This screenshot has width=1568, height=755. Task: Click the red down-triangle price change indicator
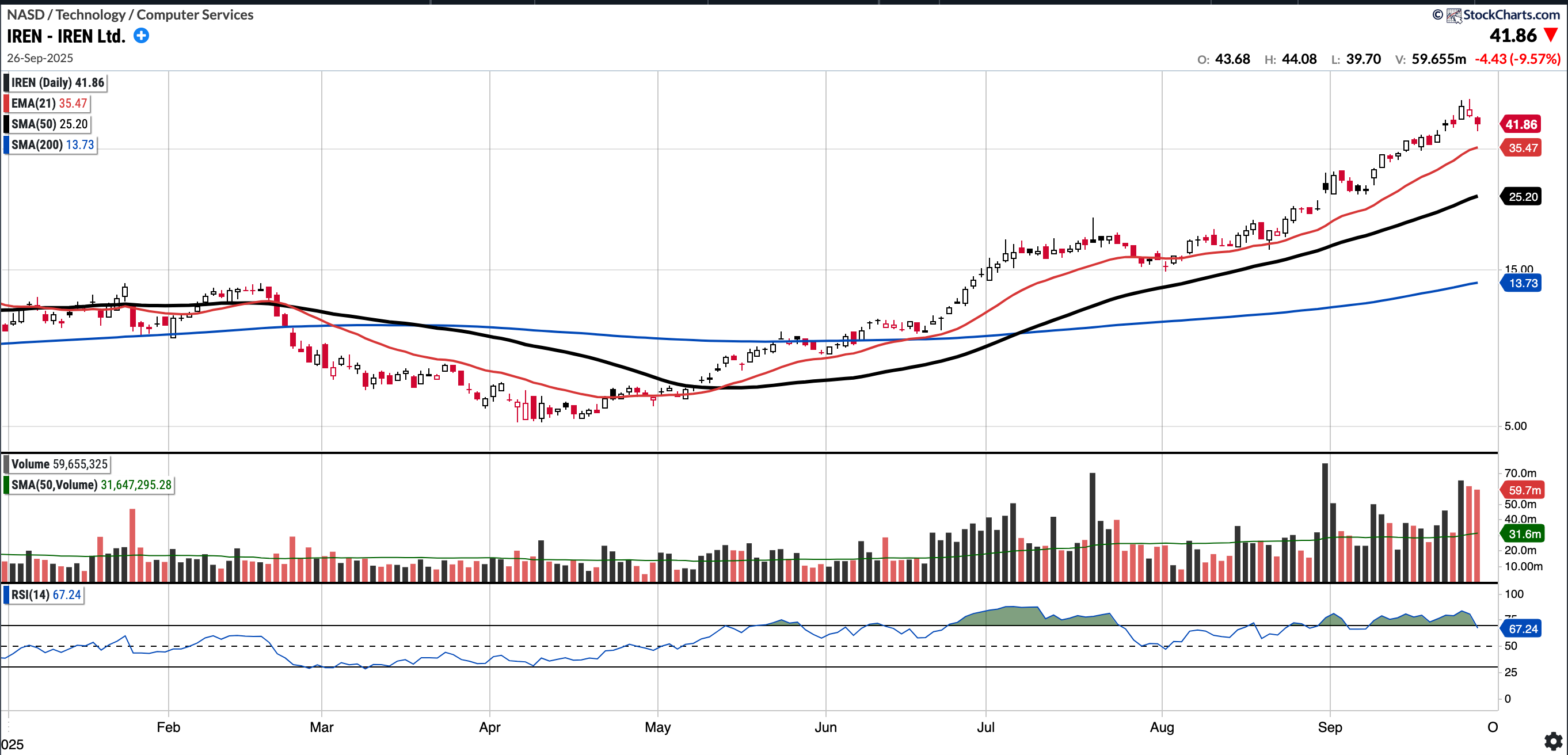(1551, 35)
